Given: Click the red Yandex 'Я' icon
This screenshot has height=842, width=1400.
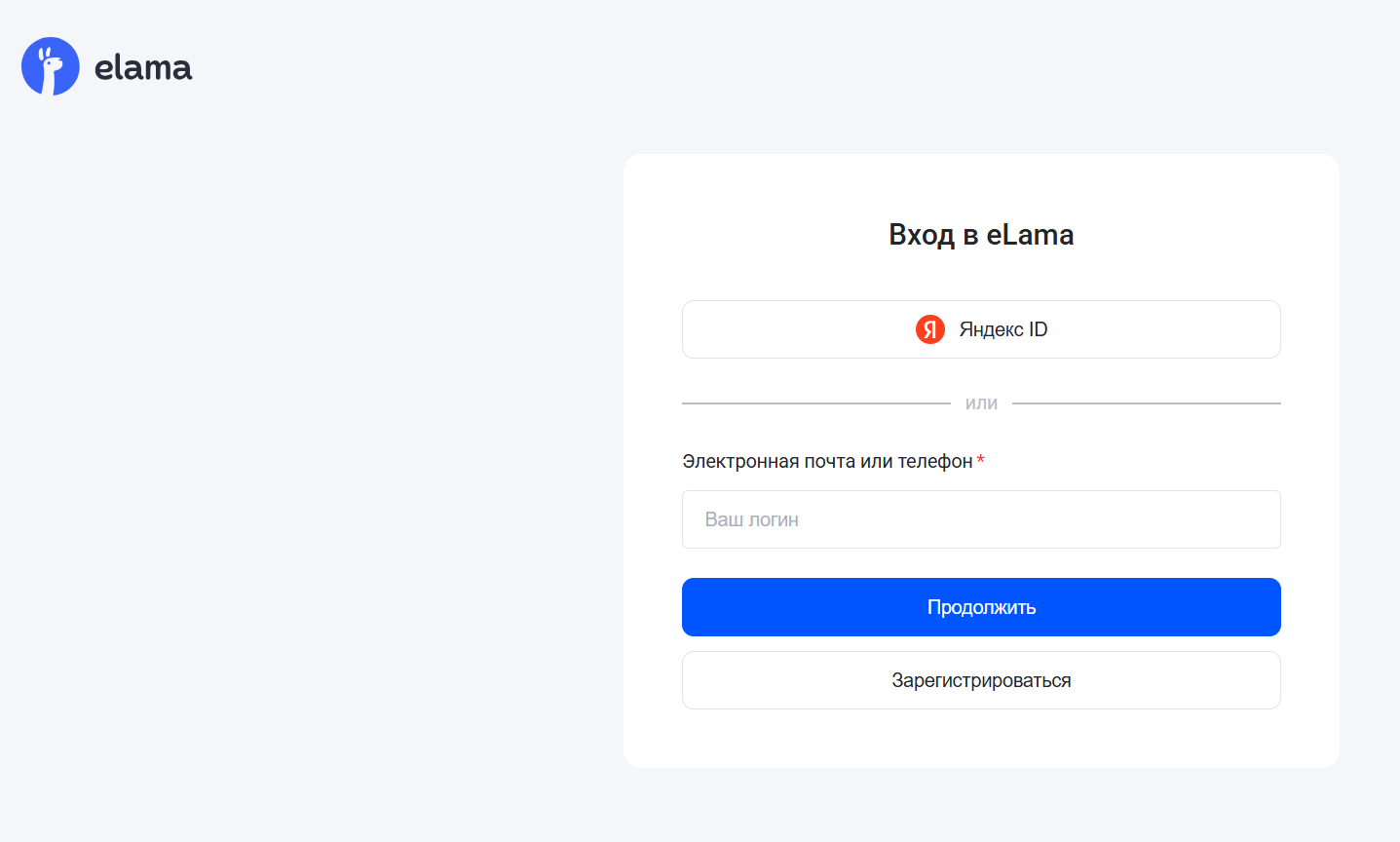Looking at the screenshot, I should pos(930,329).
